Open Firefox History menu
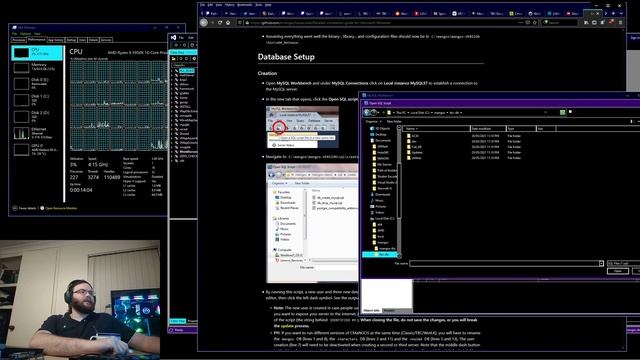Screen dimensions: 640x360 (230, 5)
